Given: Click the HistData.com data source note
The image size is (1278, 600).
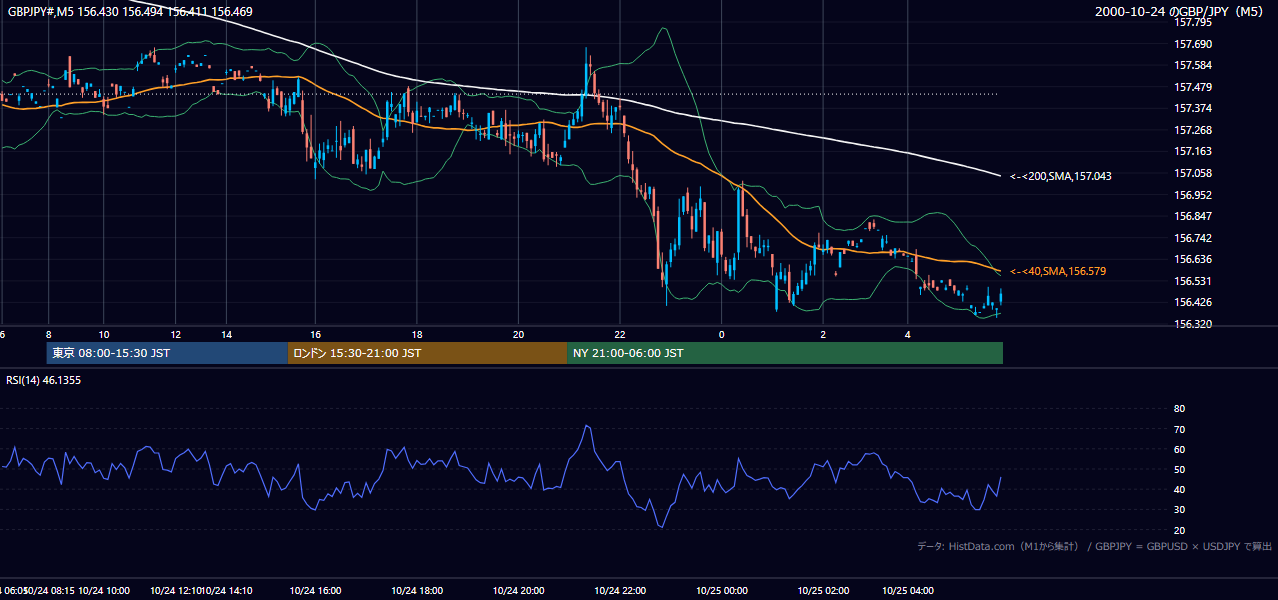Looking at the screenshot, I should click(x=1095, y=546).
